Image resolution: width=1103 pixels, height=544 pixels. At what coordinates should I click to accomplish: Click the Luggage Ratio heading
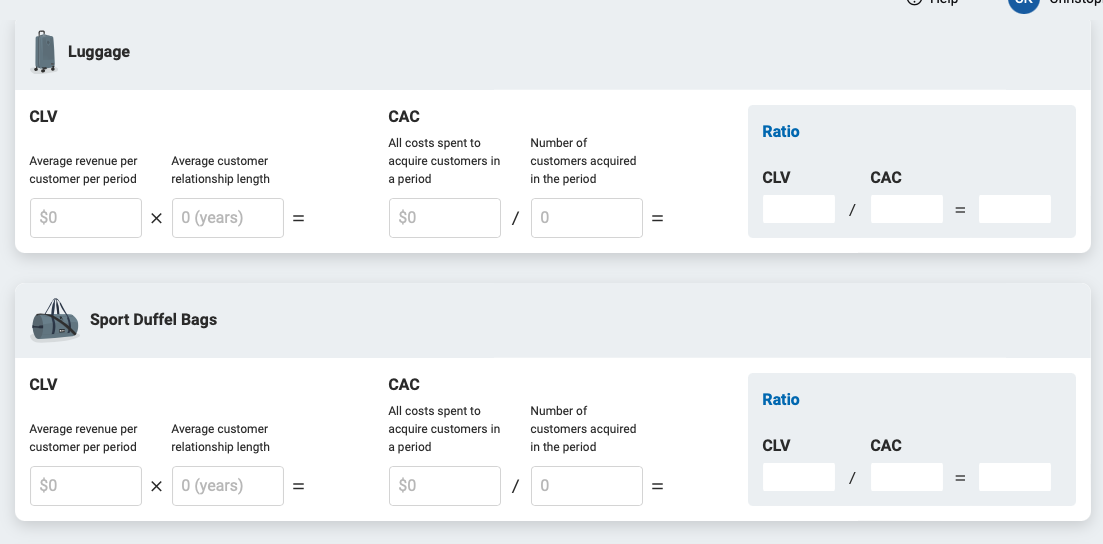pyautogui.click(x=781, y=132)
